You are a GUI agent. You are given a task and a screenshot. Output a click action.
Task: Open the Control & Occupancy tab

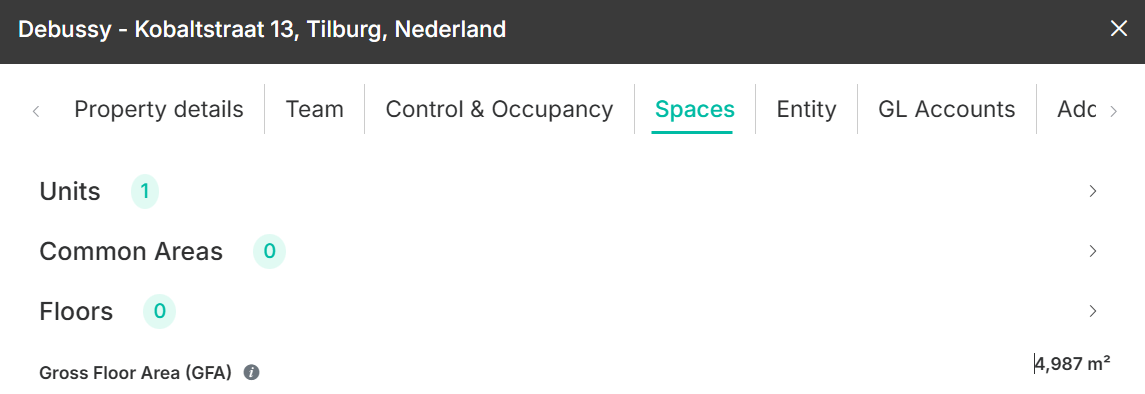(499, 109)
